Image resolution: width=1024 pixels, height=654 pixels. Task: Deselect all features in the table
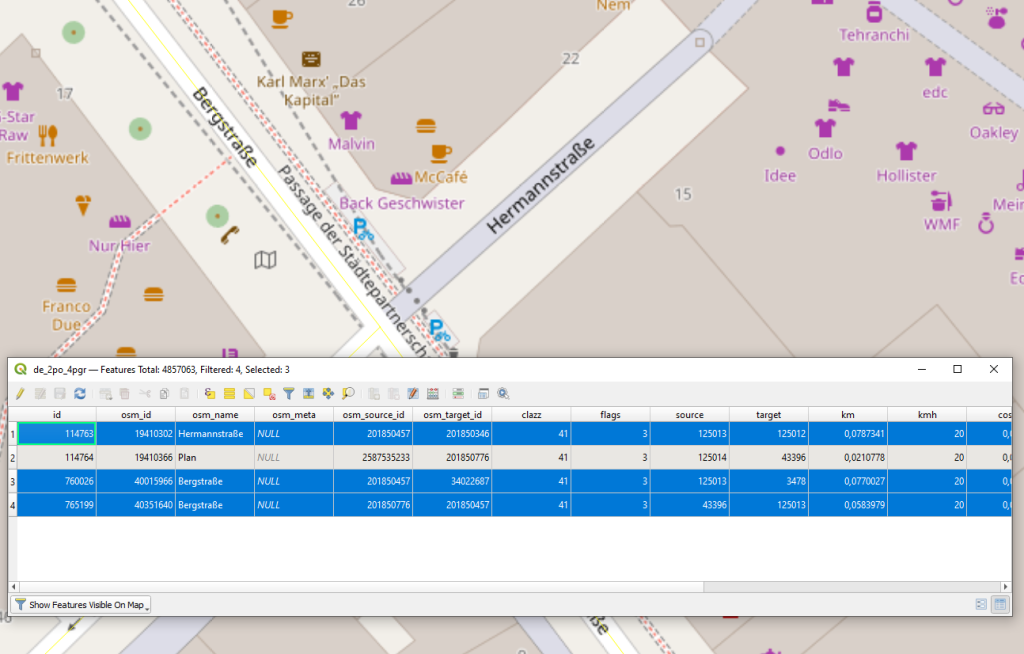coord(269,394)
